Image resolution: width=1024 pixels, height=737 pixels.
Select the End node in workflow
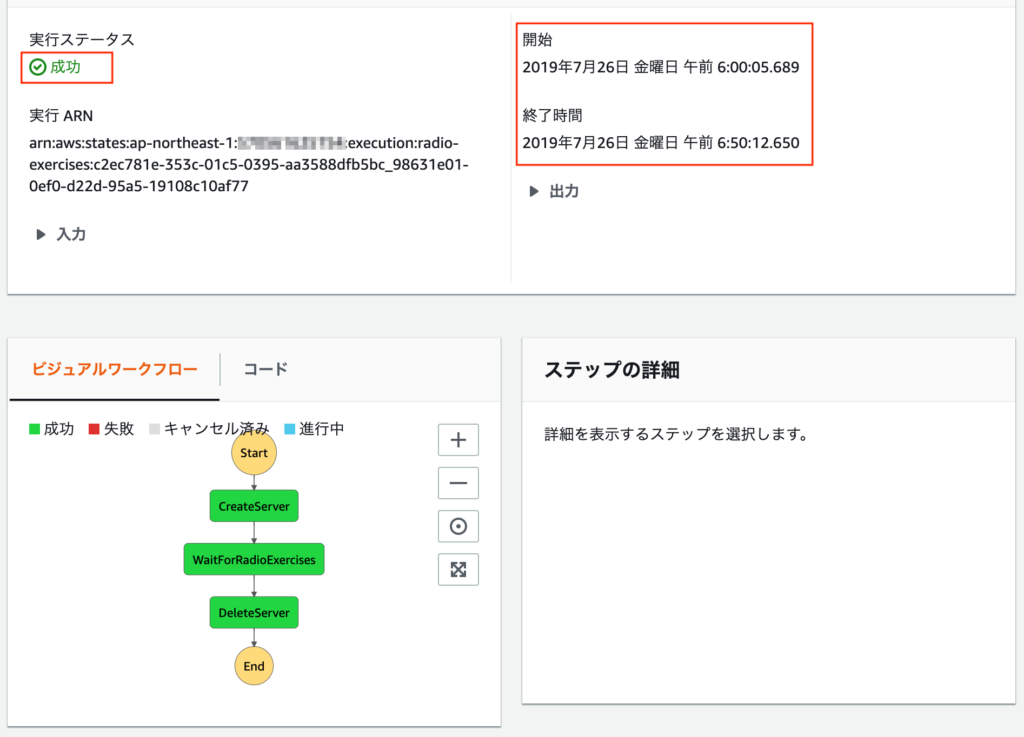[x=254, y=666]
